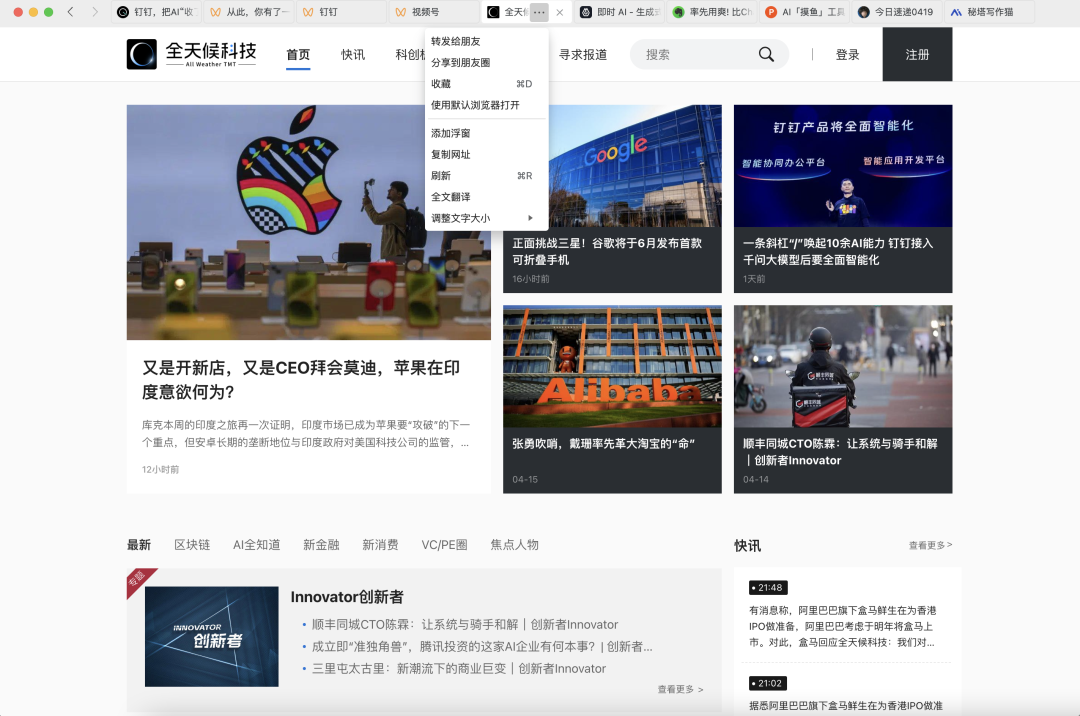The image size is (1080, 716).
Task: Select 全文翻译 menu entry
Action: pyautogui.click(x=486, y=198)
